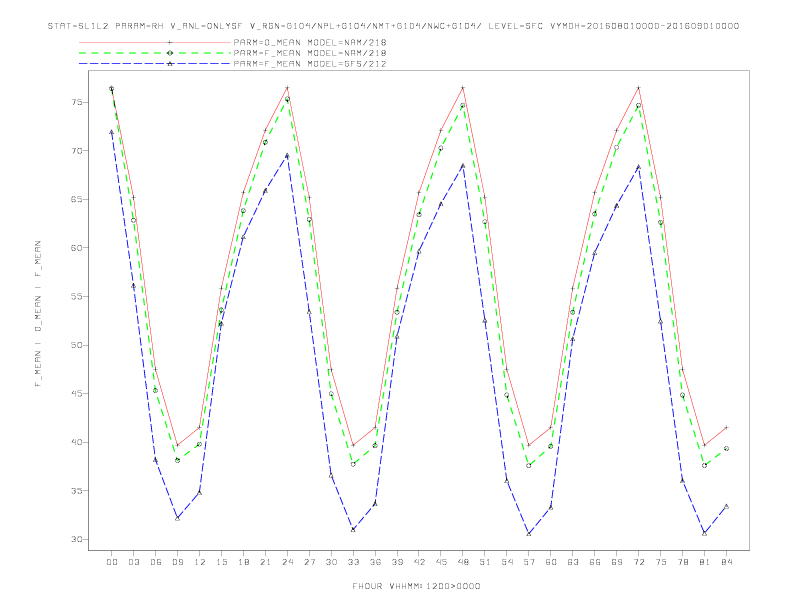Click y-axis tick value 35
This screenshot has width=792, height=612.
77,490
